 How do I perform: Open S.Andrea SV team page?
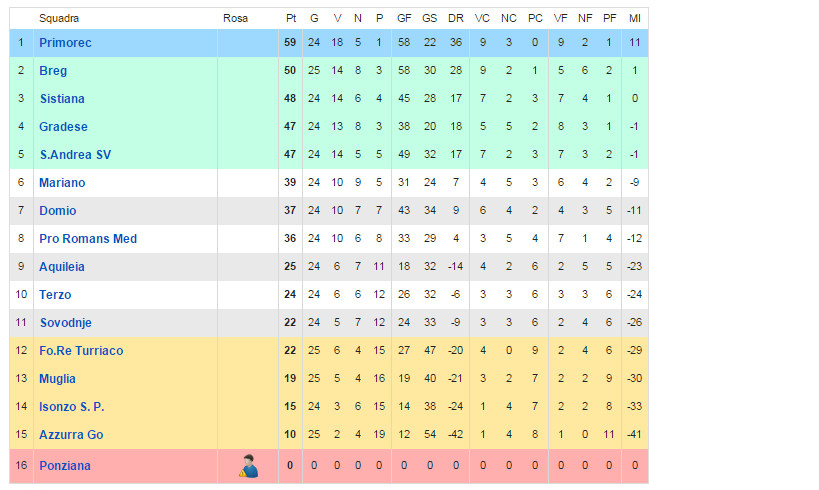pos(75,155)
